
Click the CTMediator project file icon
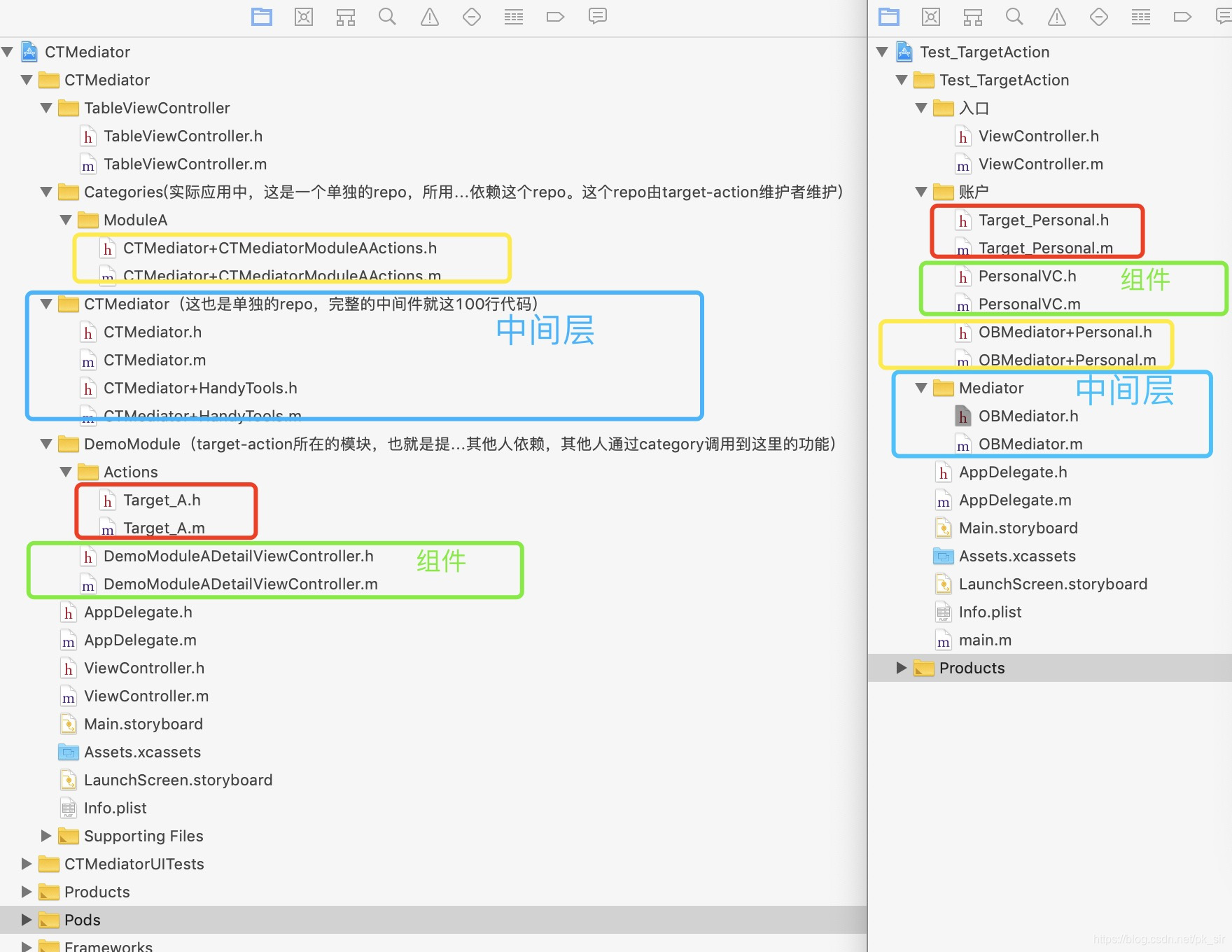pos(29,52)
